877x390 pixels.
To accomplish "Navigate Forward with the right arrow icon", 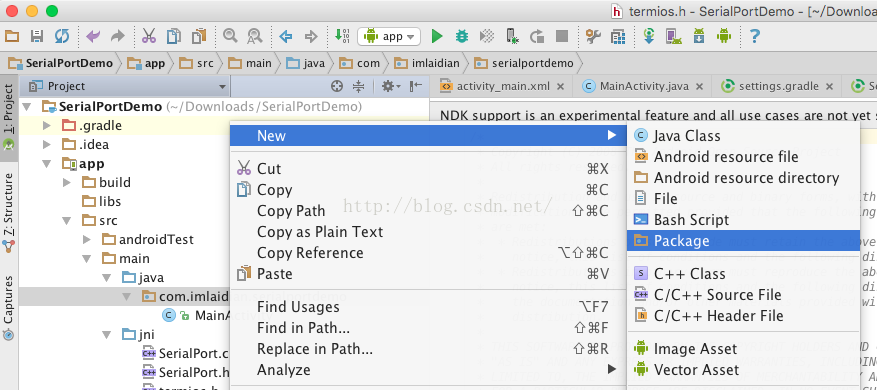I will pyautogui.click(x=310, y=37).
